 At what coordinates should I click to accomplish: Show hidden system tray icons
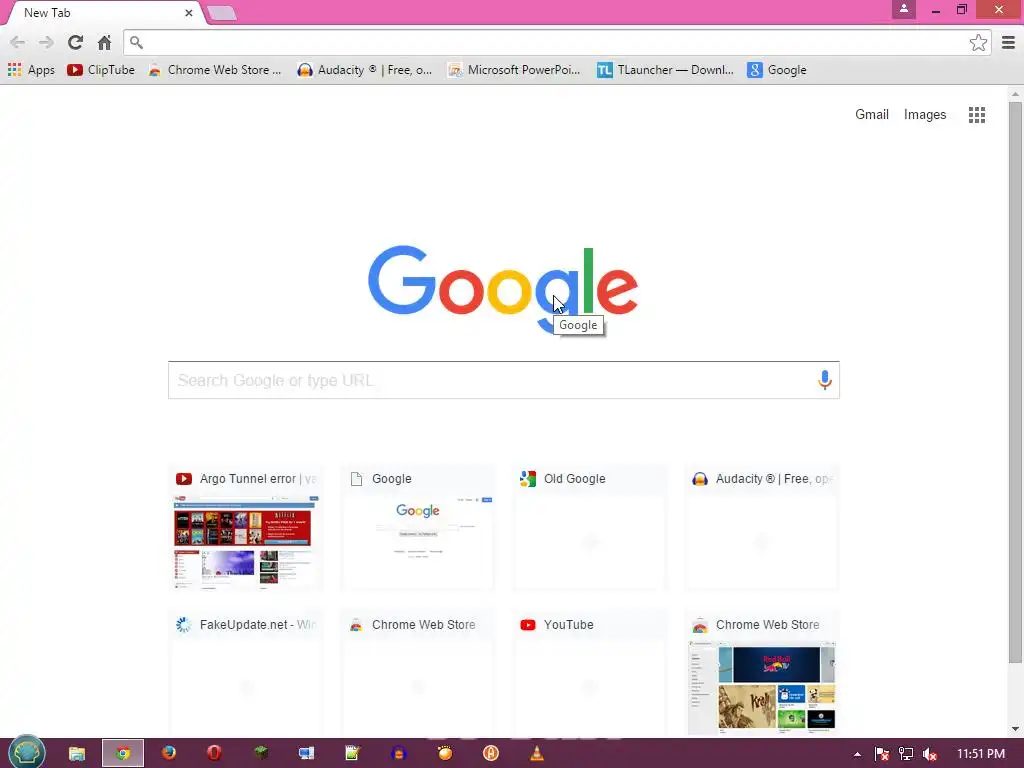pyautogui.click(x=857, y=754)
